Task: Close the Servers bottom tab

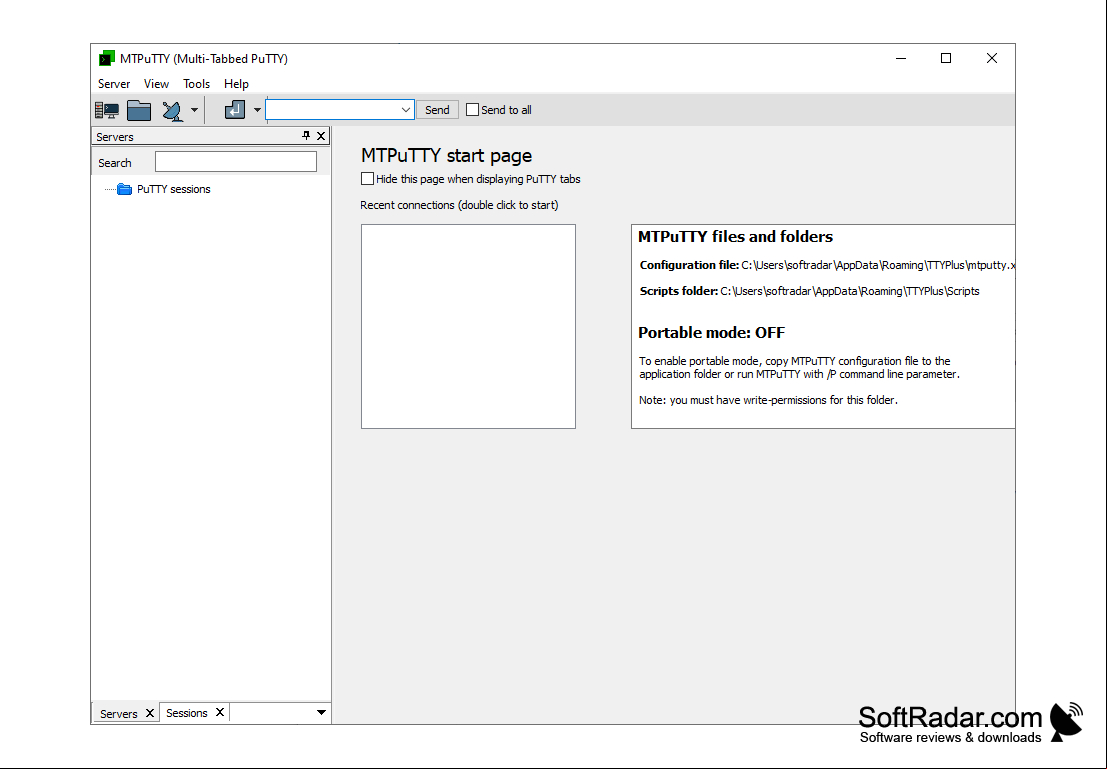Action: (x=150, y=713)
